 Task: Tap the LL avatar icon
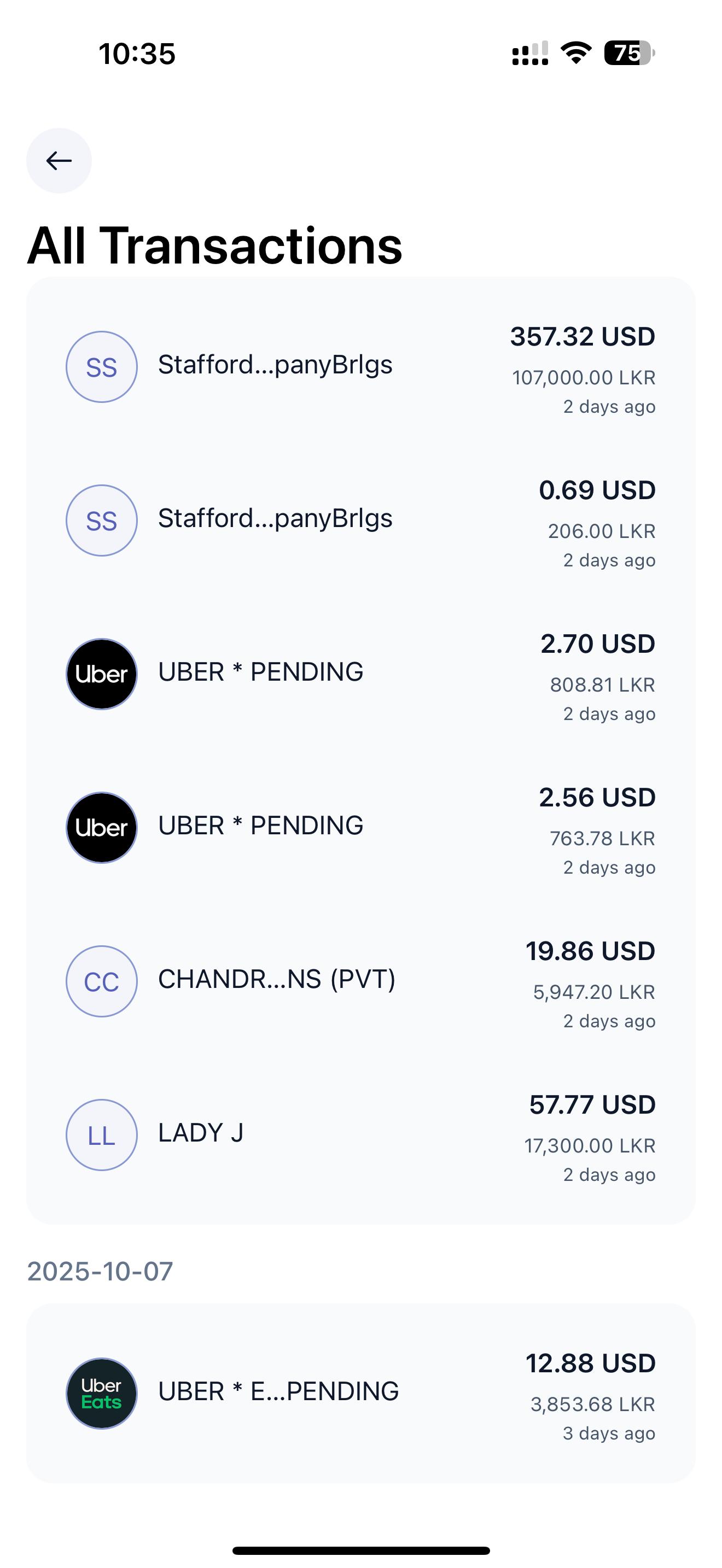click(102, 1134)
